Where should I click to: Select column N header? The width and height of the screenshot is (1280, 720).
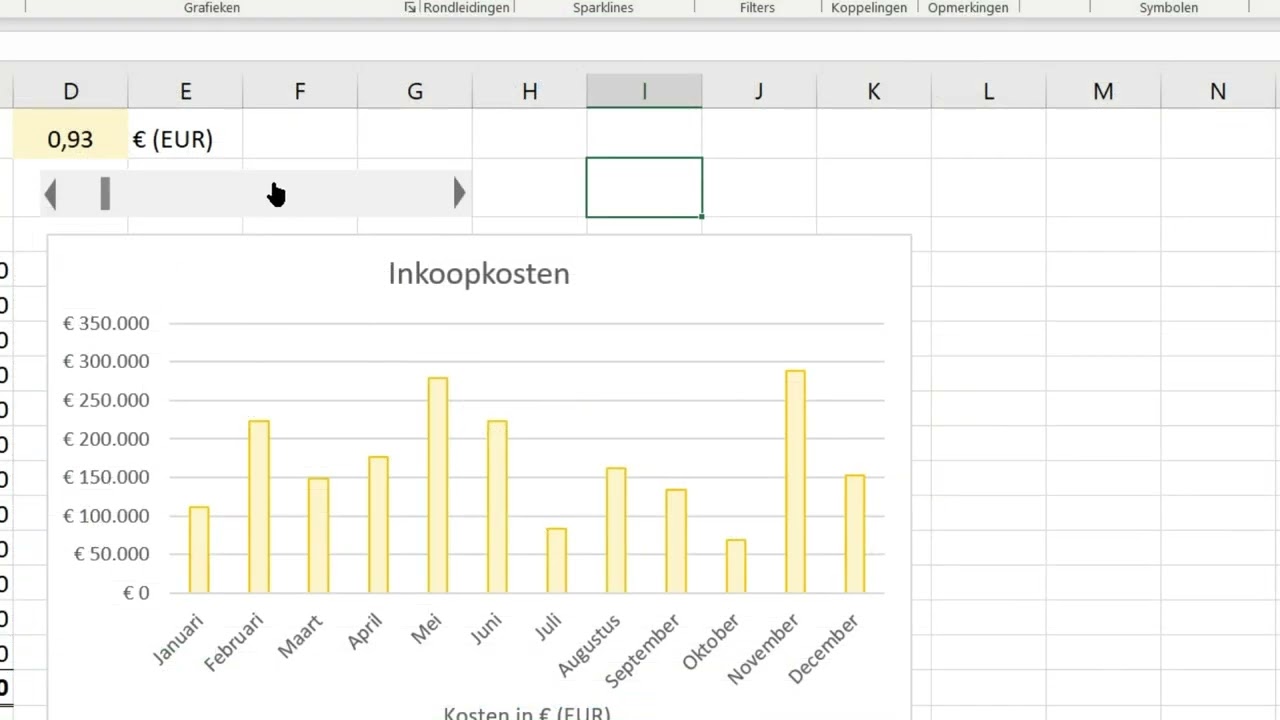pos(1218,91)
